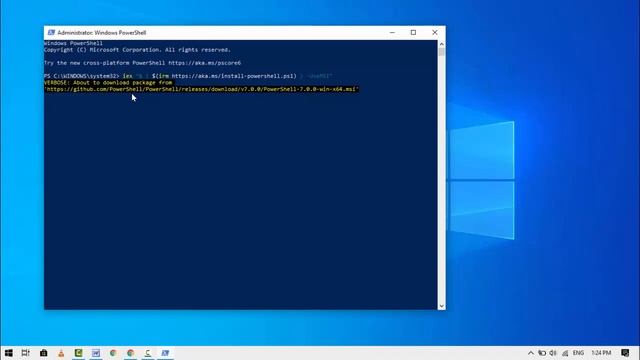This screenshot has height=360, width=640.
Task: Show hidden system tray icons
Action: [531, 353]
